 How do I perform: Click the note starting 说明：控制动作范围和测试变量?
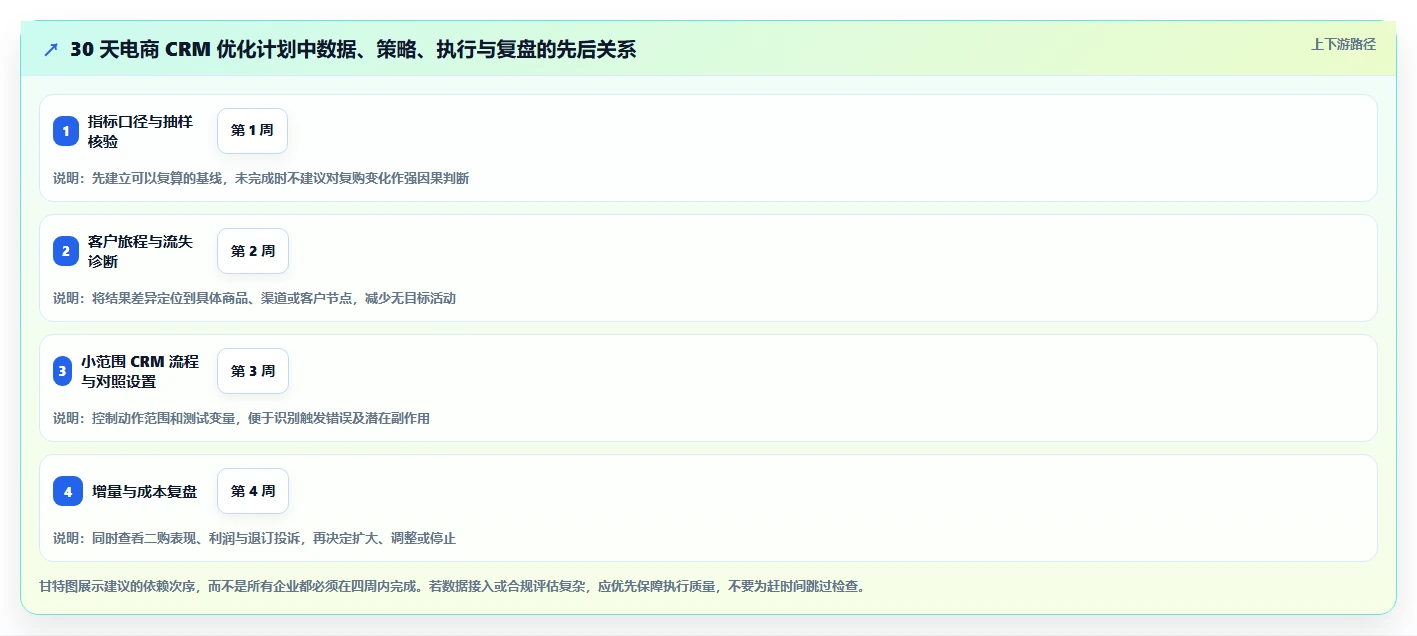coord(241,418)
